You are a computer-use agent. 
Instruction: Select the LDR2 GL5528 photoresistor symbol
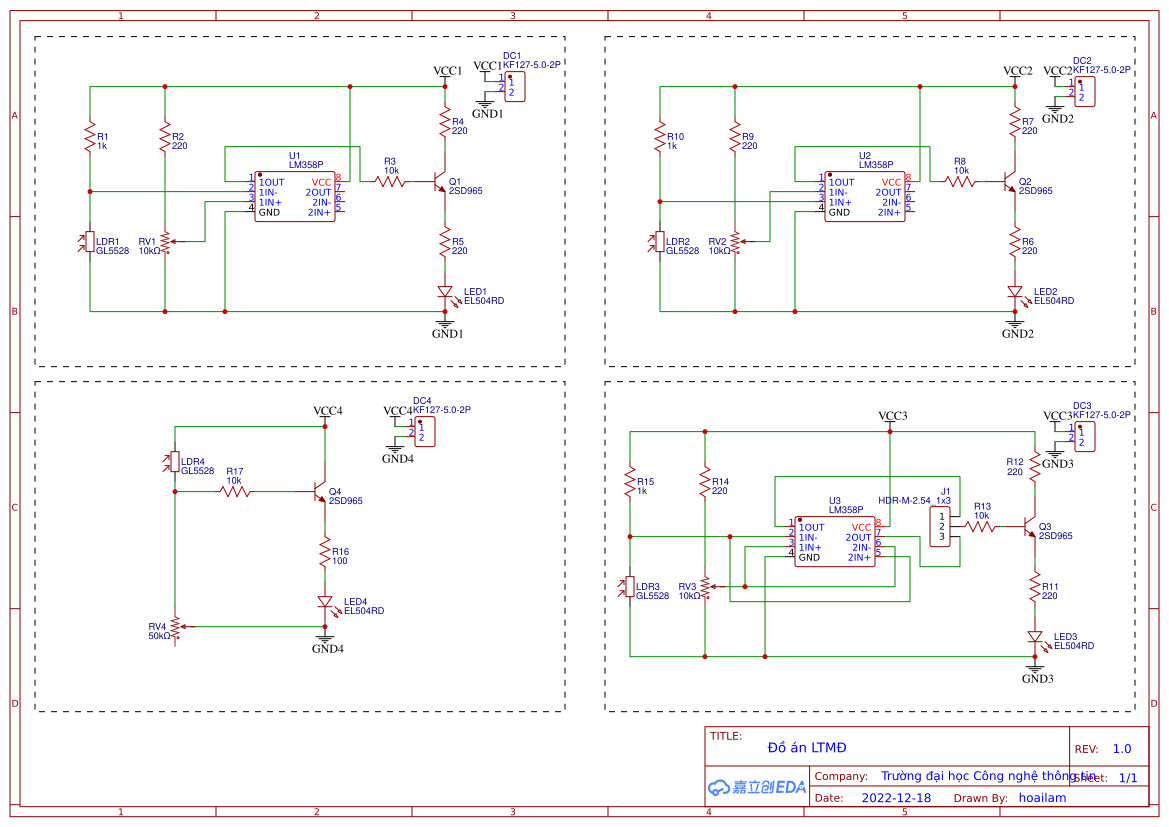coord(660,240)
